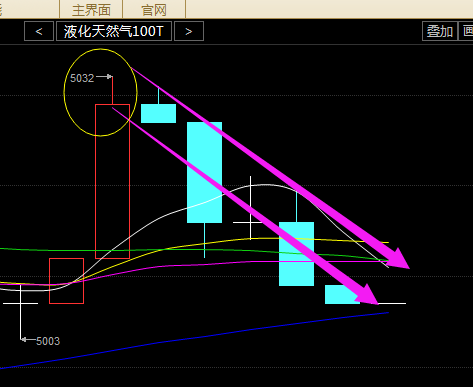
Task: Select the 5003 low price label
Action: click(x=48, y=341)
